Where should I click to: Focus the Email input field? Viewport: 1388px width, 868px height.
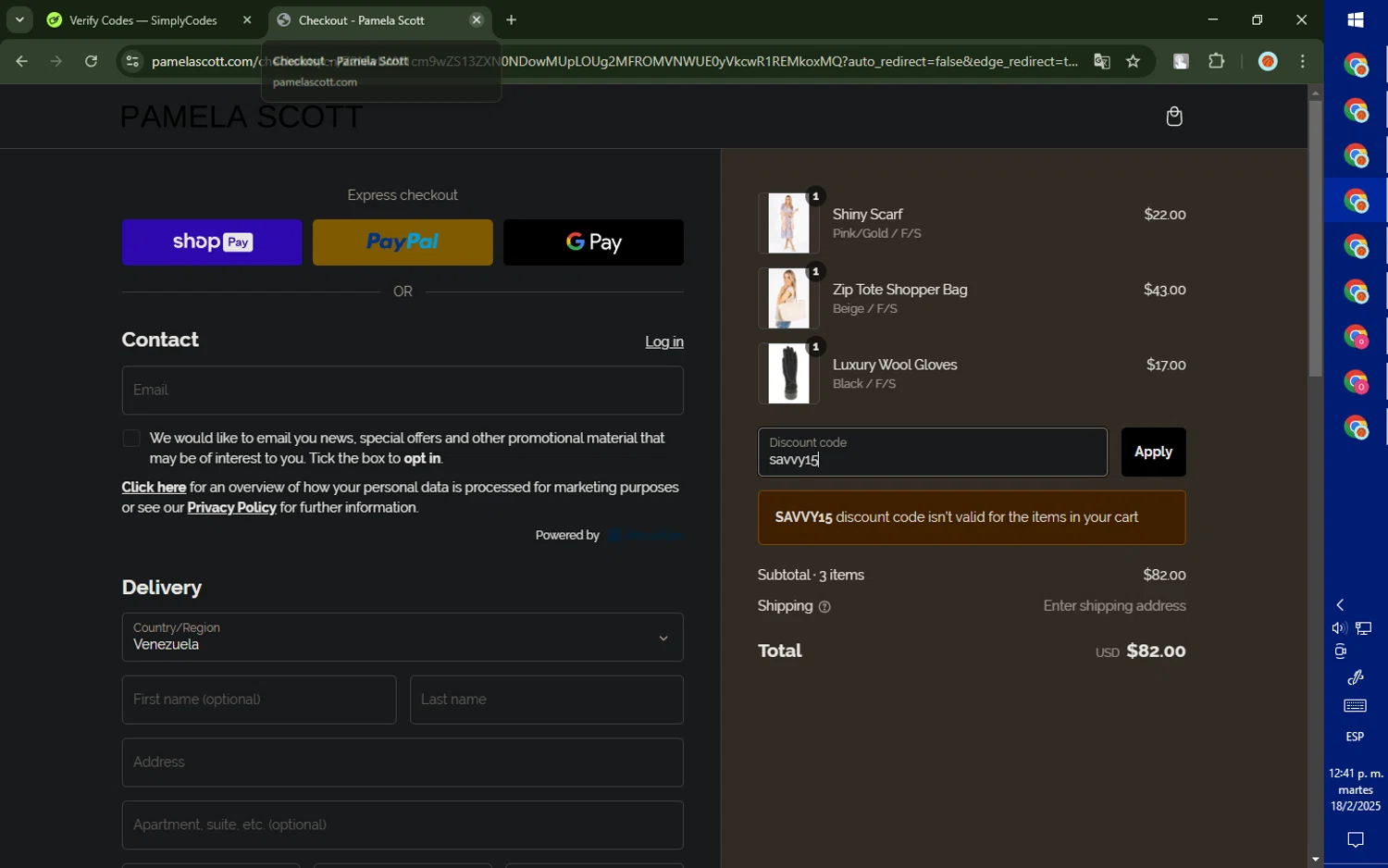pos(403,391)
